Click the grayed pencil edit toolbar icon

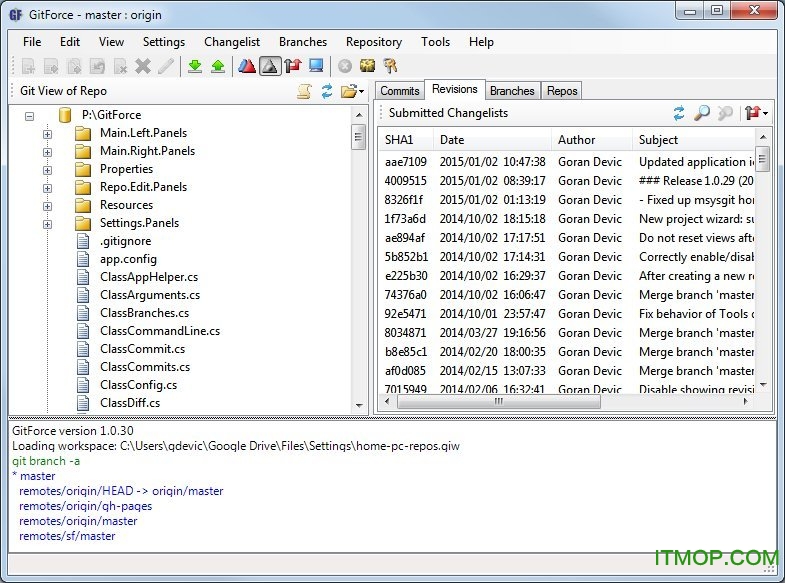[x=166, y=66]
